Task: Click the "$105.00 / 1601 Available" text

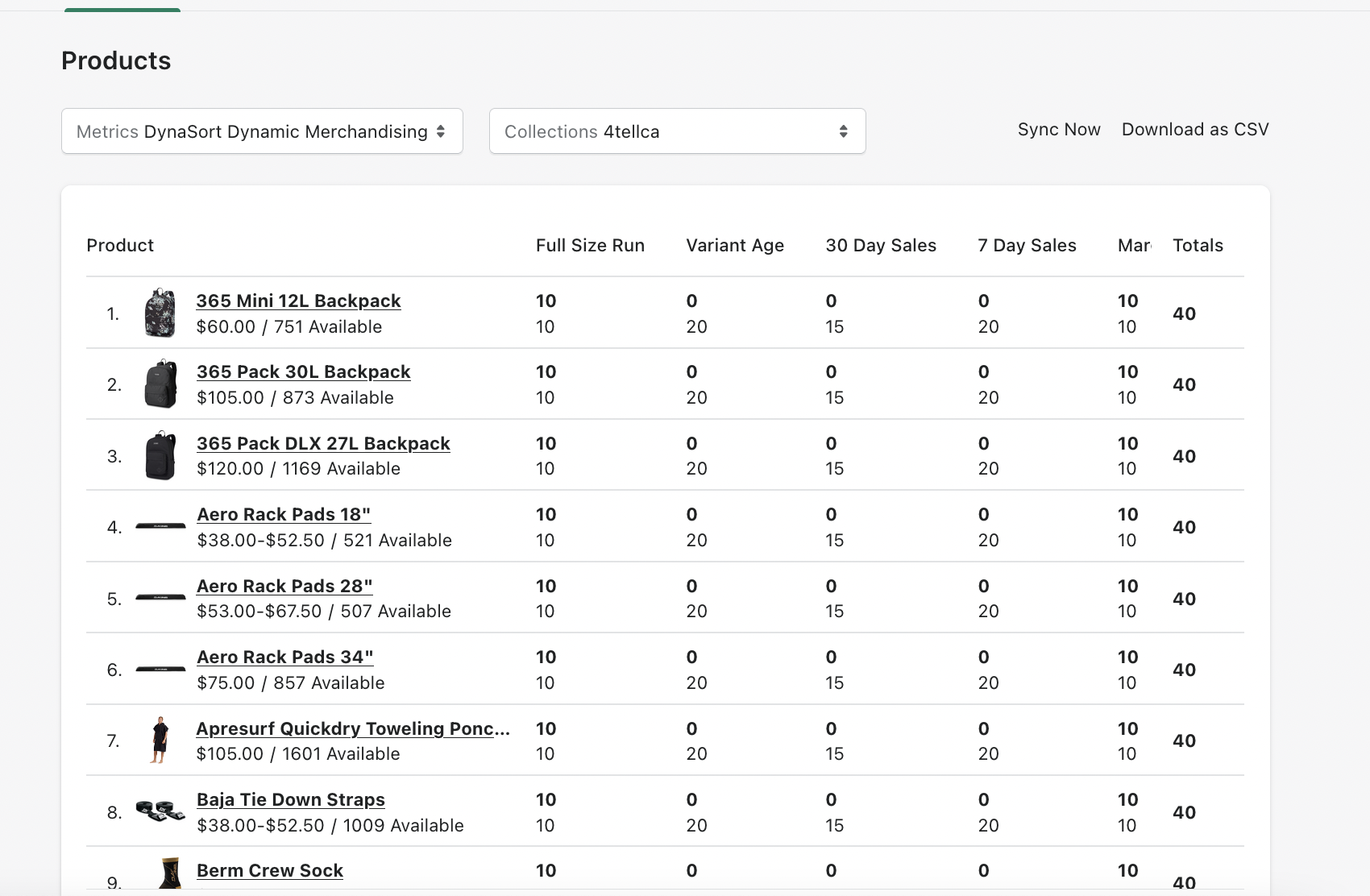Action: tap(298, 754)
